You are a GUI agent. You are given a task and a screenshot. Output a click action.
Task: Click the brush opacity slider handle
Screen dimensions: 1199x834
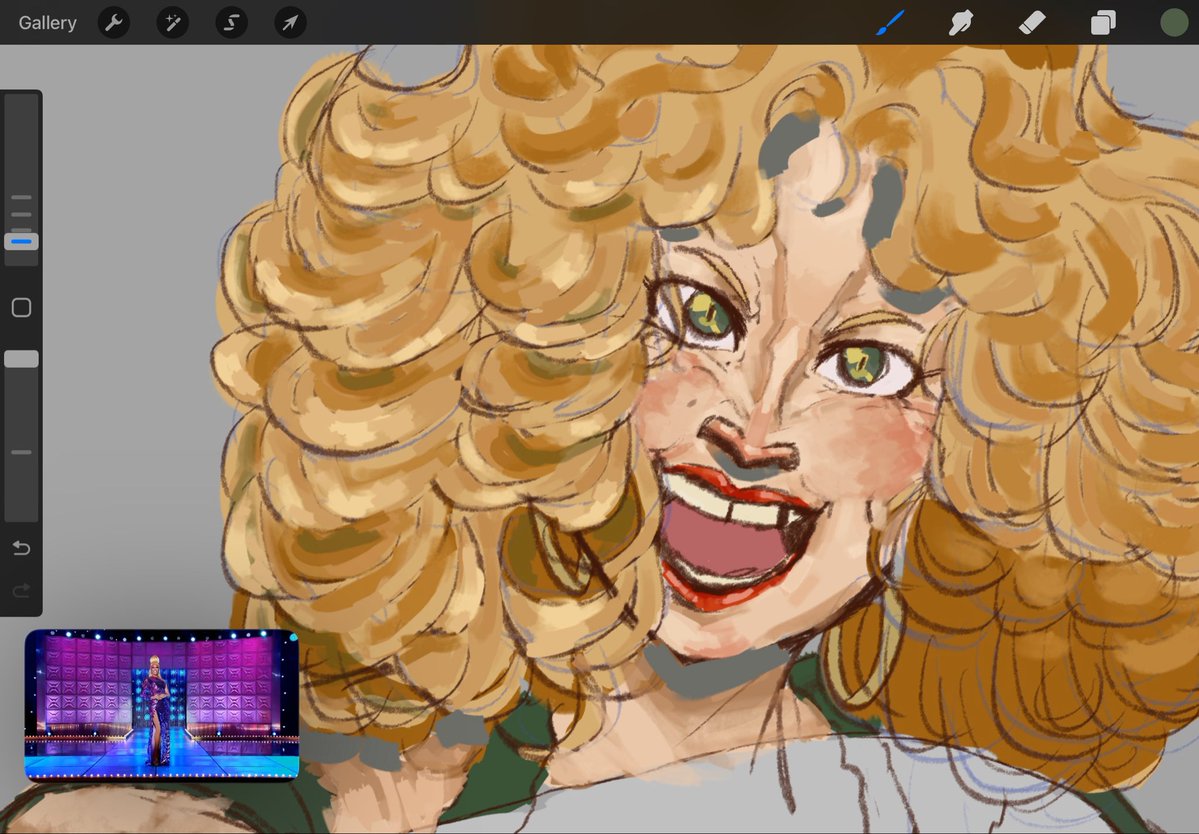coord(21,359)
